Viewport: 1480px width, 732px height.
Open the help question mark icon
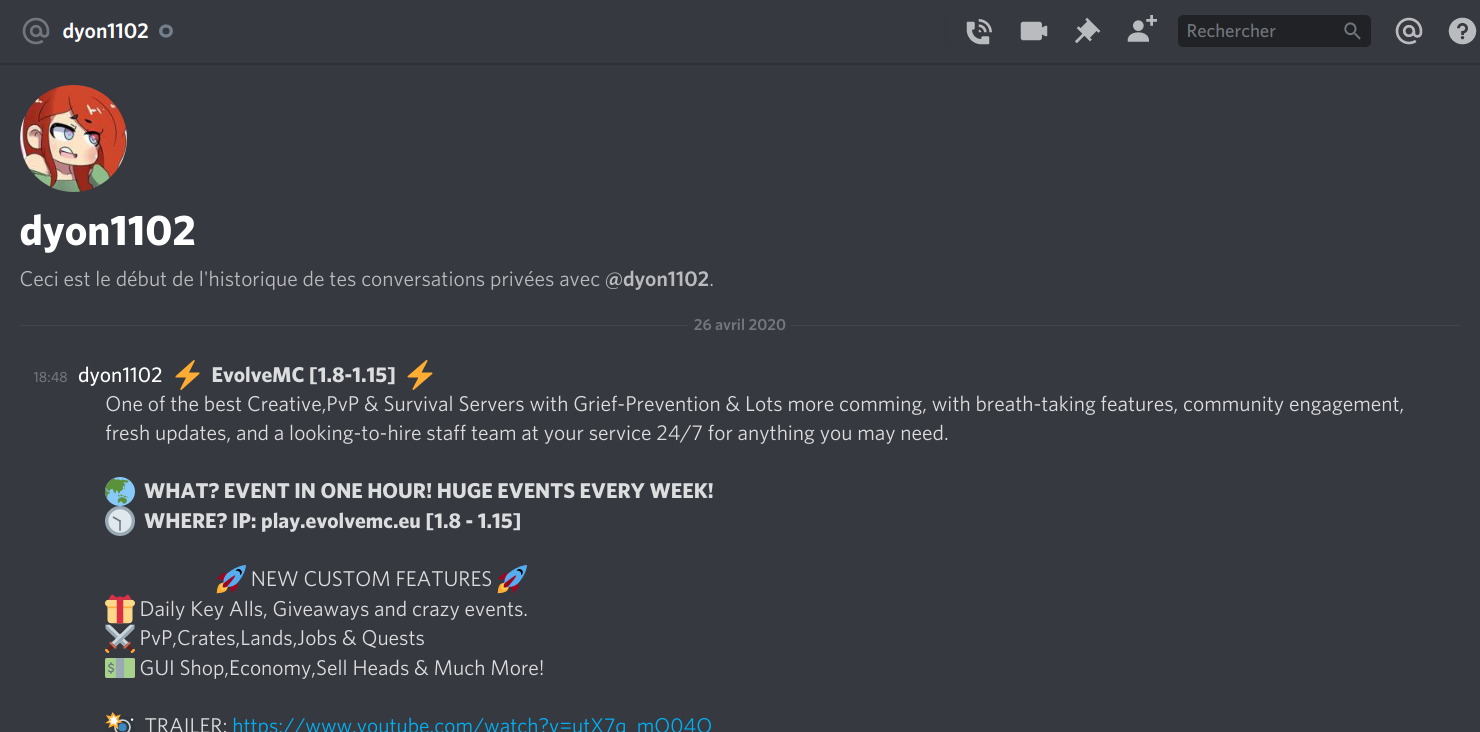1461,31
